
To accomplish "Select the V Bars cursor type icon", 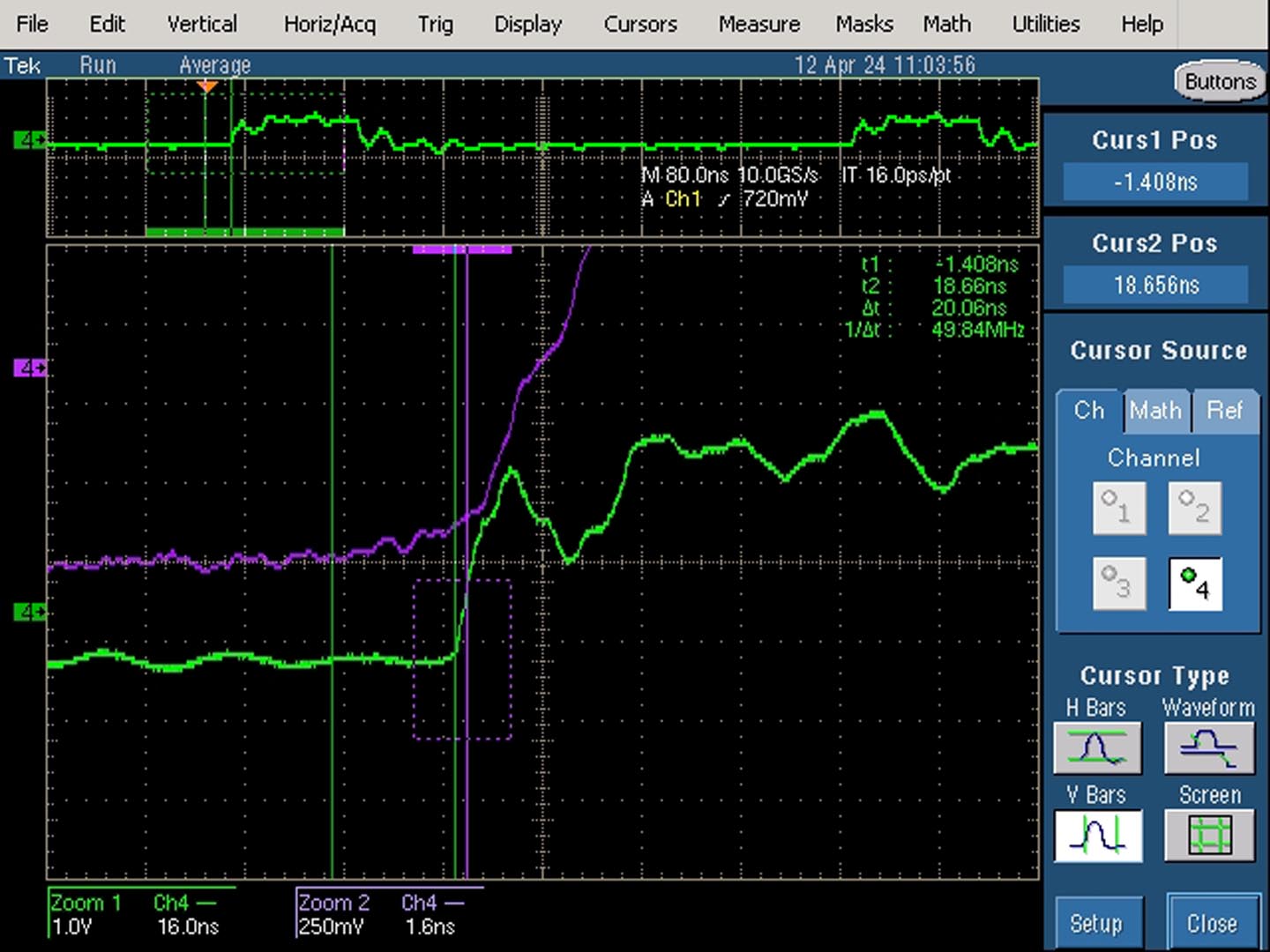I will coord(1097,835).
